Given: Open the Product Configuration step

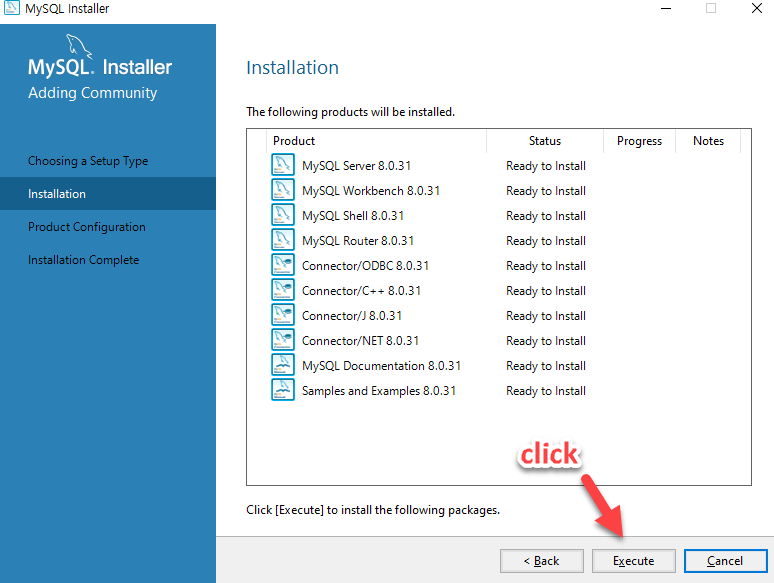Looking at the screenshot, I should point(87,227).
